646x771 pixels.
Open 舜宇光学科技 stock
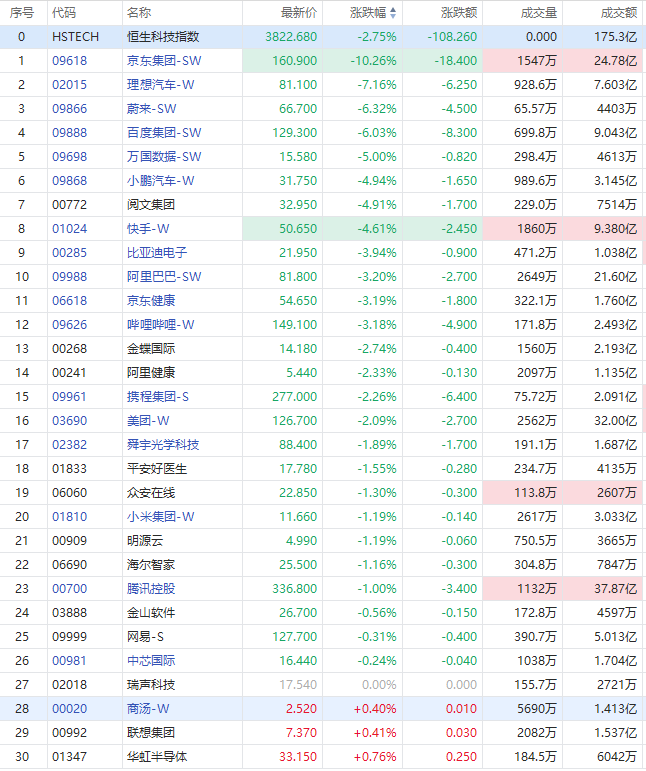(163, 445)
